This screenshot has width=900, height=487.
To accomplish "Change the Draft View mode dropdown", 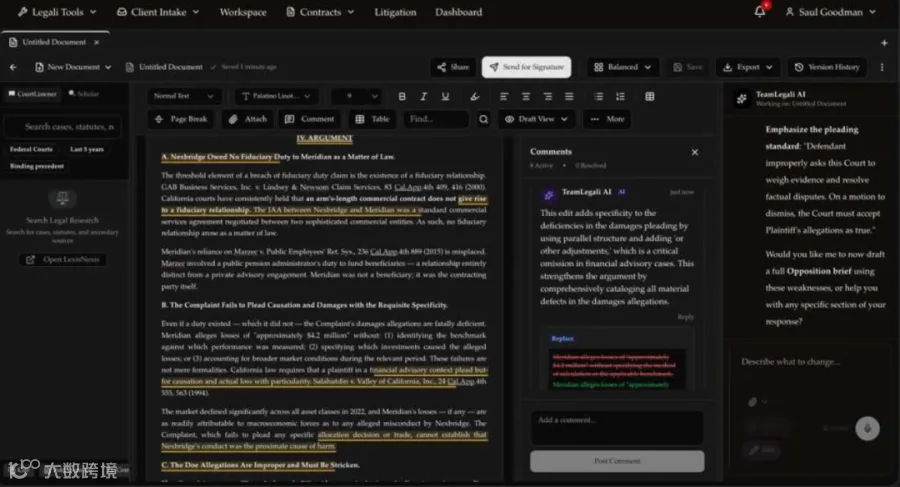I will click(x=536, y=119).
